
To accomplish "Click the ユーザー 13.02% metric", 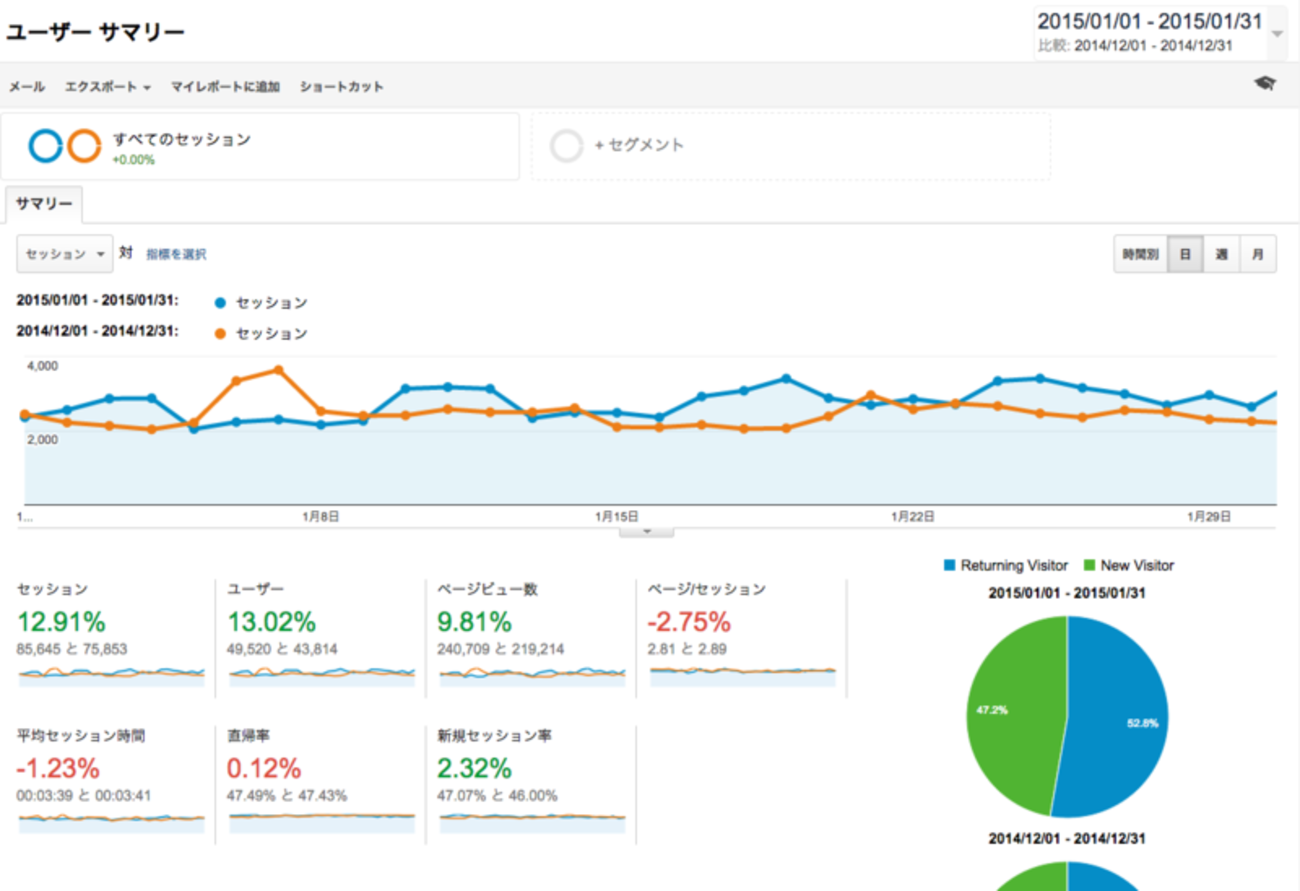I will (x=272, y=622).
